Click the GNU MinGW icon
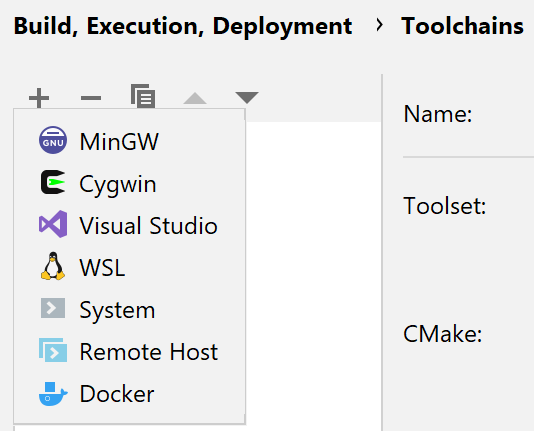The image size is (534, 431). tap(53, 140)
